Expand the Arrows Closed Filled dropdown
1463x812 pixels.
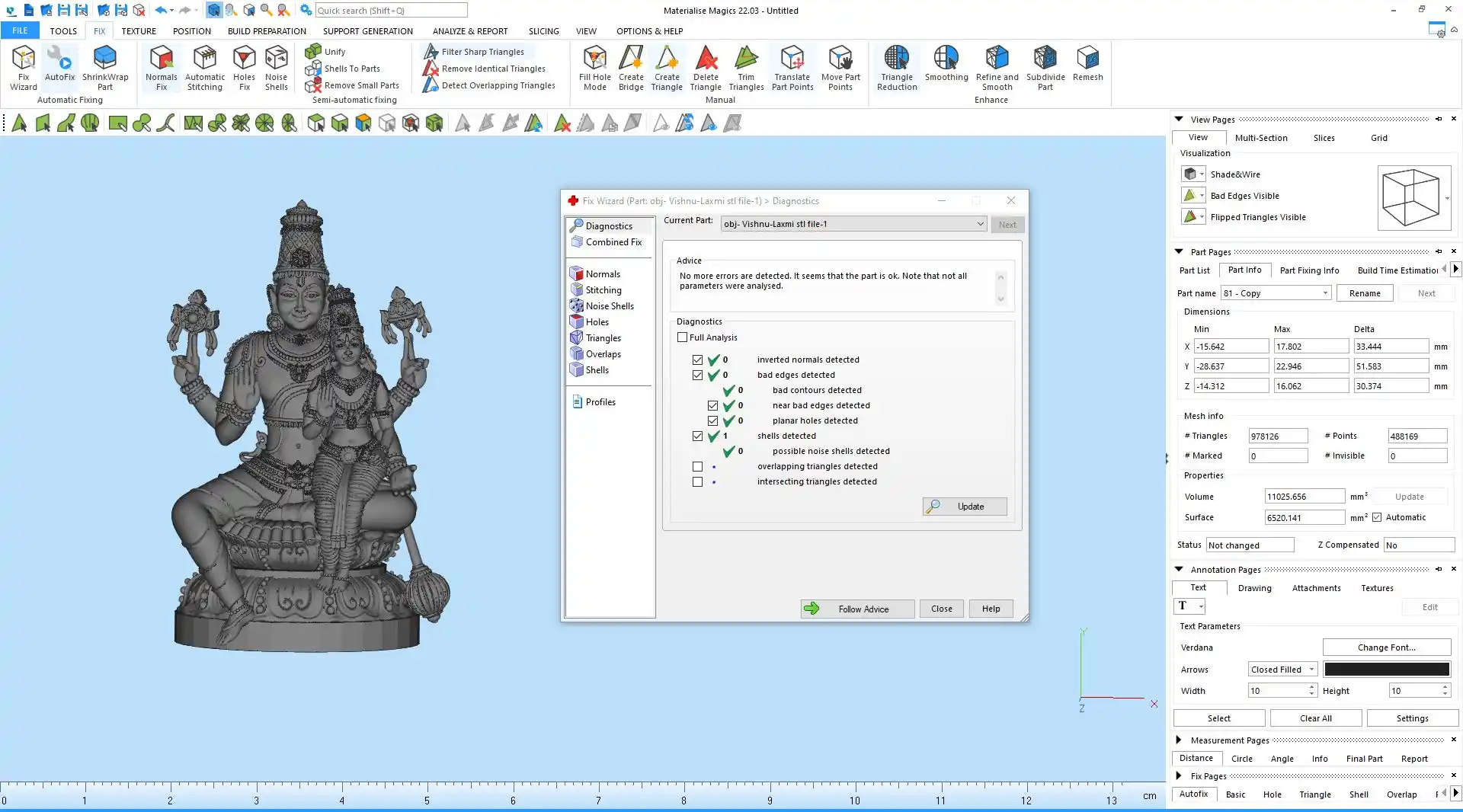(x=1282, y=670)
